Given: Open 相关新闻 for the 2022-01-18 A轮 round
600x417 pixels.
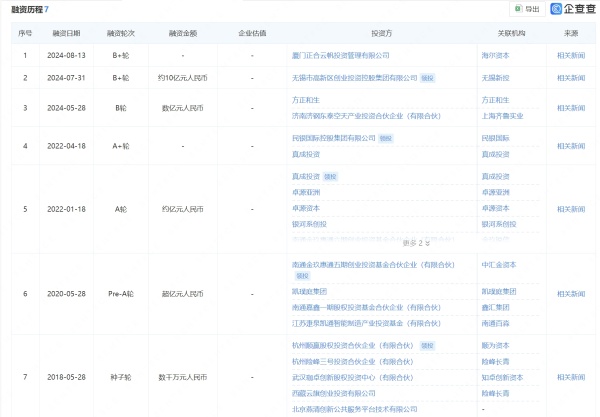Looking at the screenshot, I should click(571, 209).
